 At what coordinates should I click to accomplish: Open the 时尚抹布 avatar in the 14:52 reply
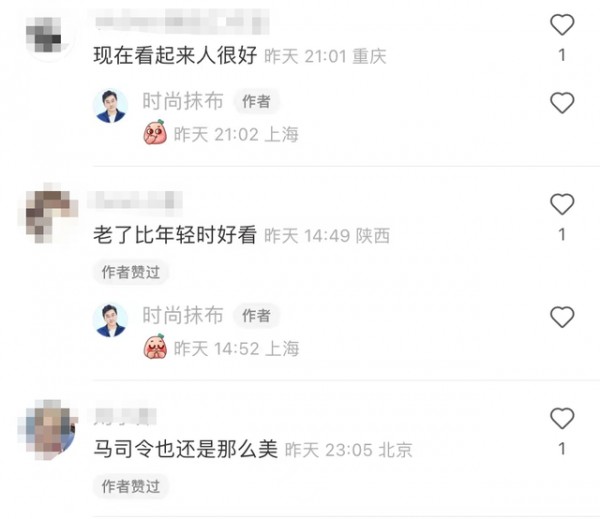110,320
